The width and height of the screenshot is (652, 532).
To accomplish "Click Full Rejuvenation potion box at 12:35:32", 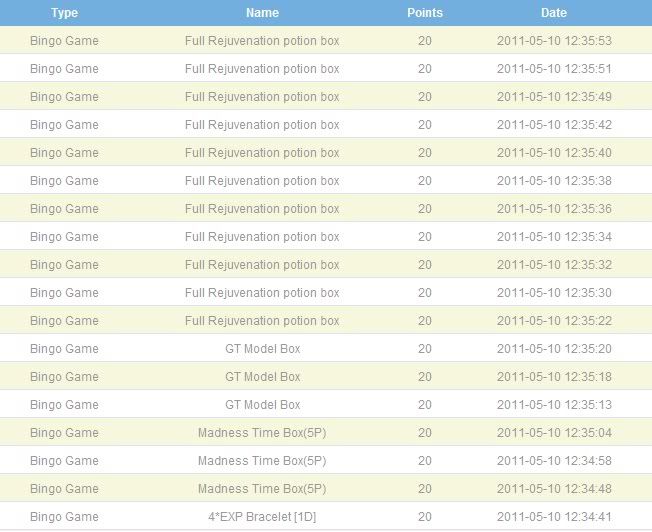I will pyautogui.click(x=262, y=265).
